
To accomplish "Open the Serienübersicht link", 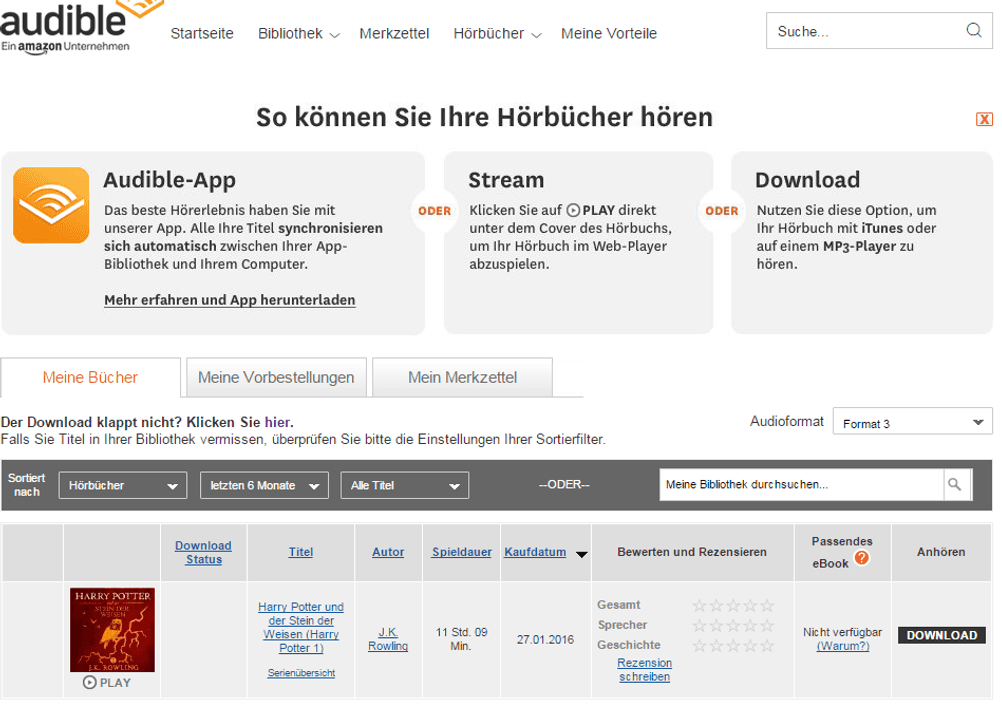I will click(301, 673).
